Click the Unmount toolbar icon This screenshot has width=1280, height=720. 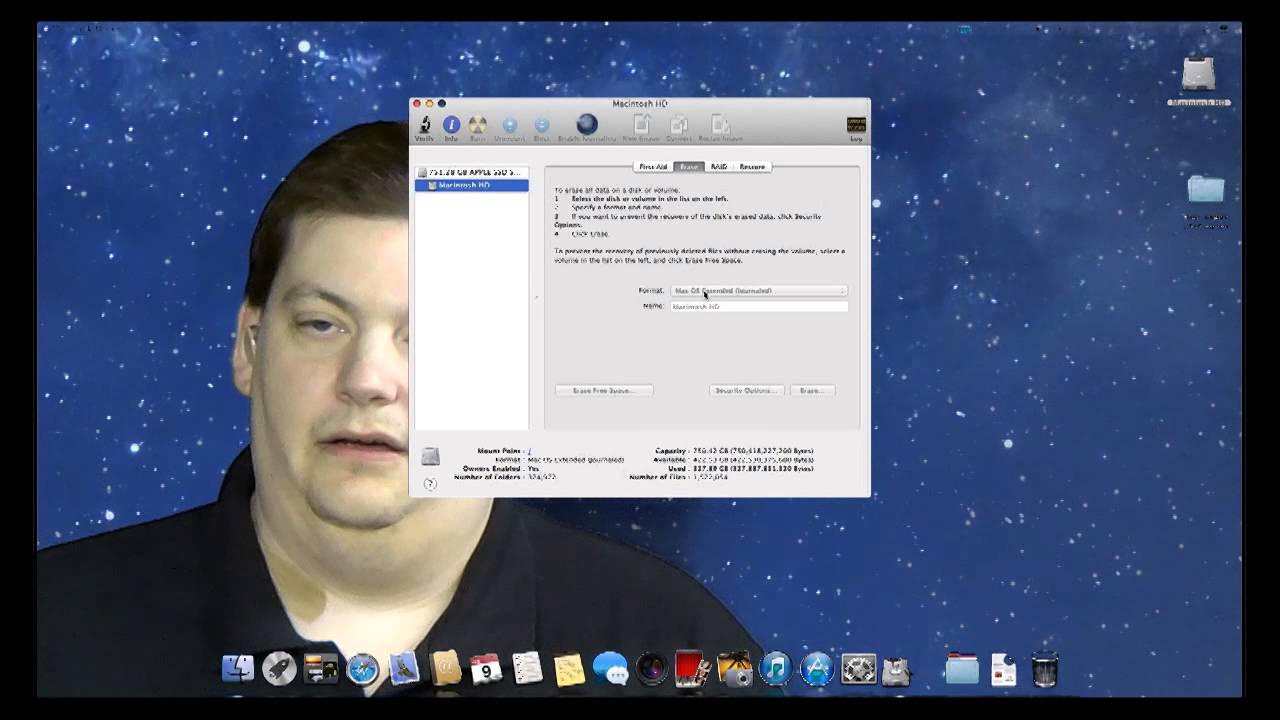510,125
